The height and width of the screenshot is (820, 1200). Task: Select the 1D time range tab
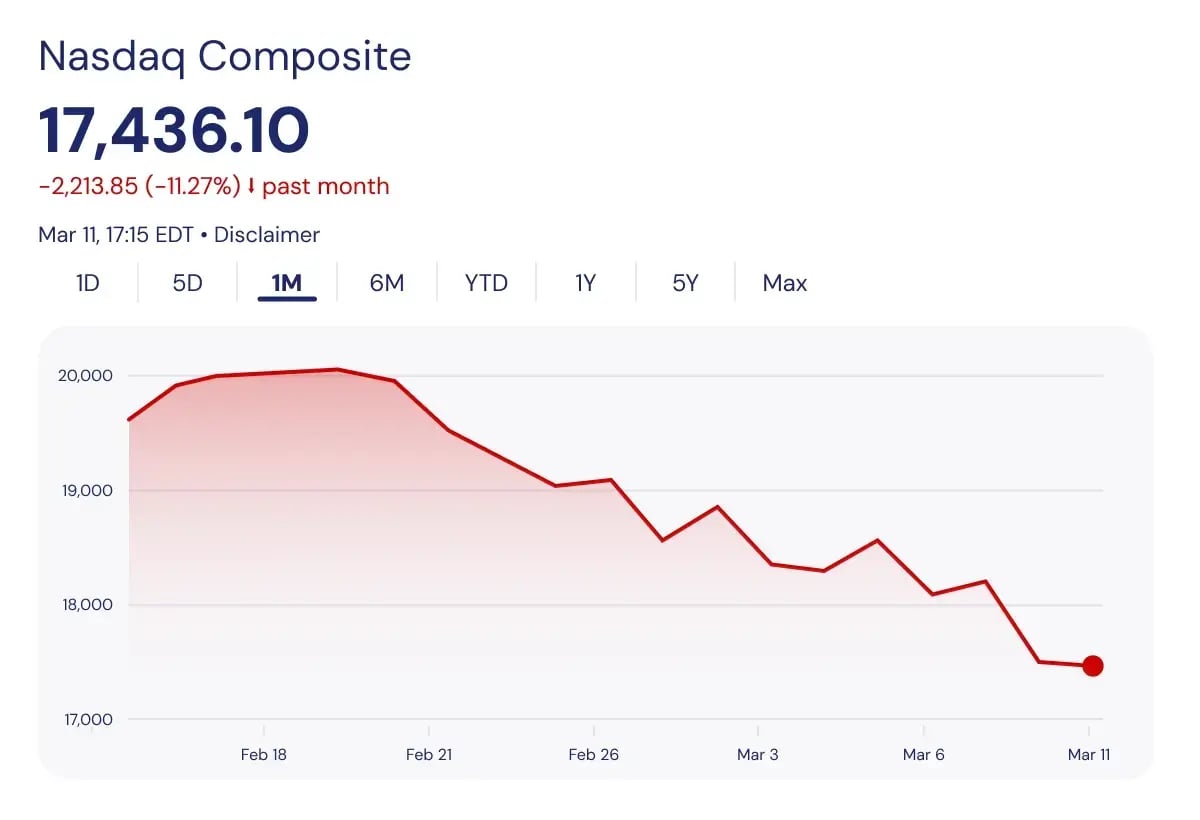tap(87, 283)
